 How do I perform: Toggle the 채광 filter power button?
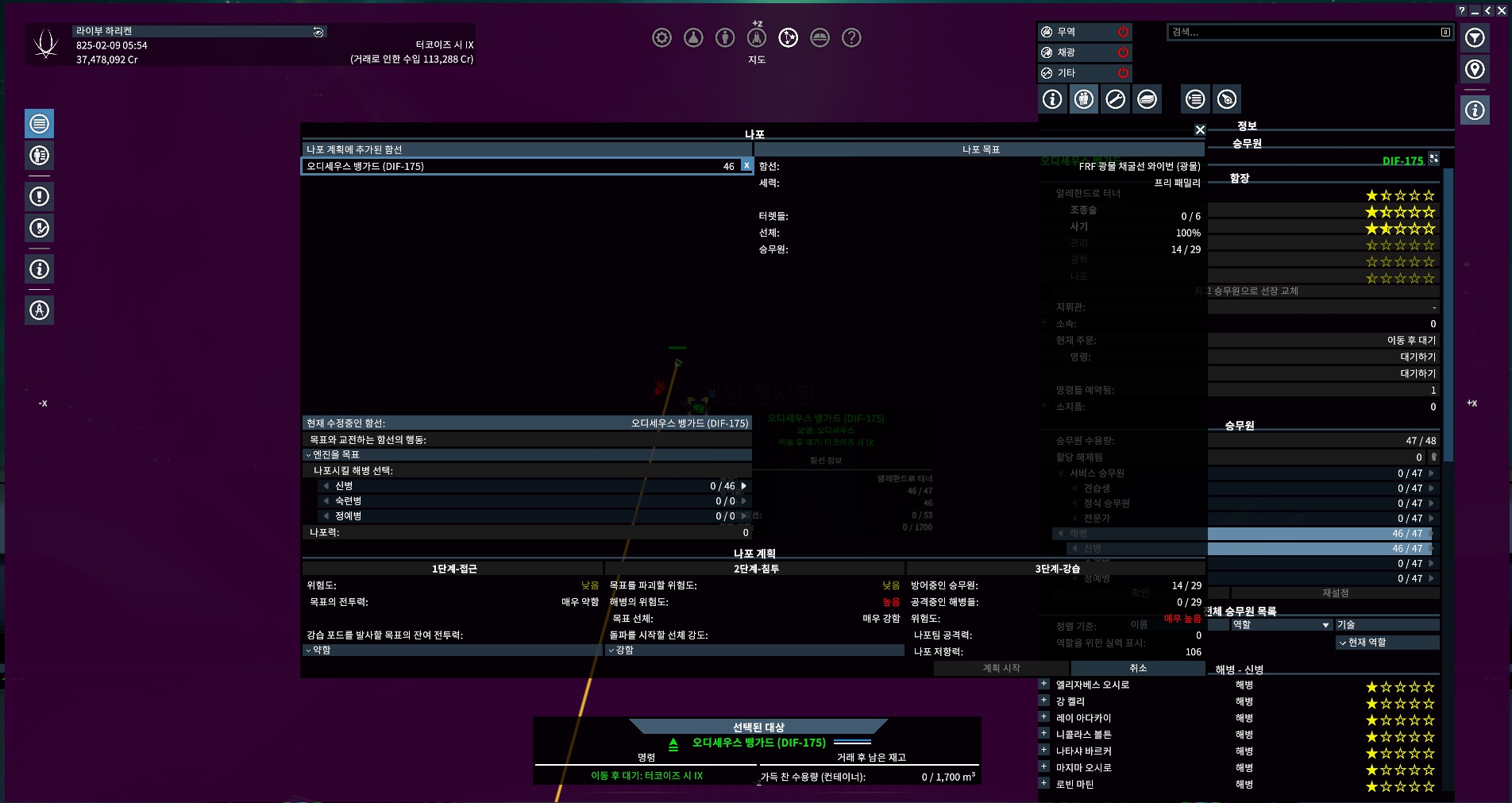(x=1123, y=52)
